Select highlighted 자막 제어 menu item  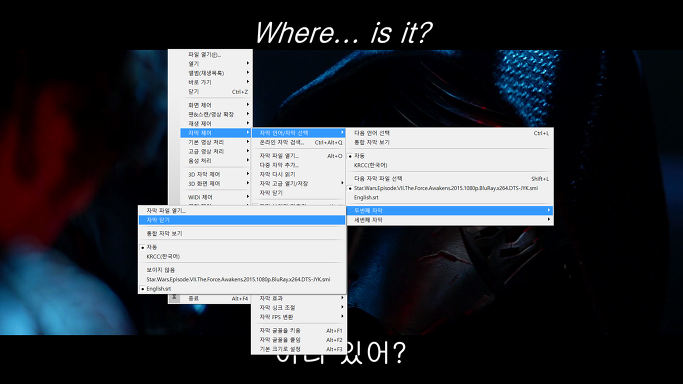(216, 132)
